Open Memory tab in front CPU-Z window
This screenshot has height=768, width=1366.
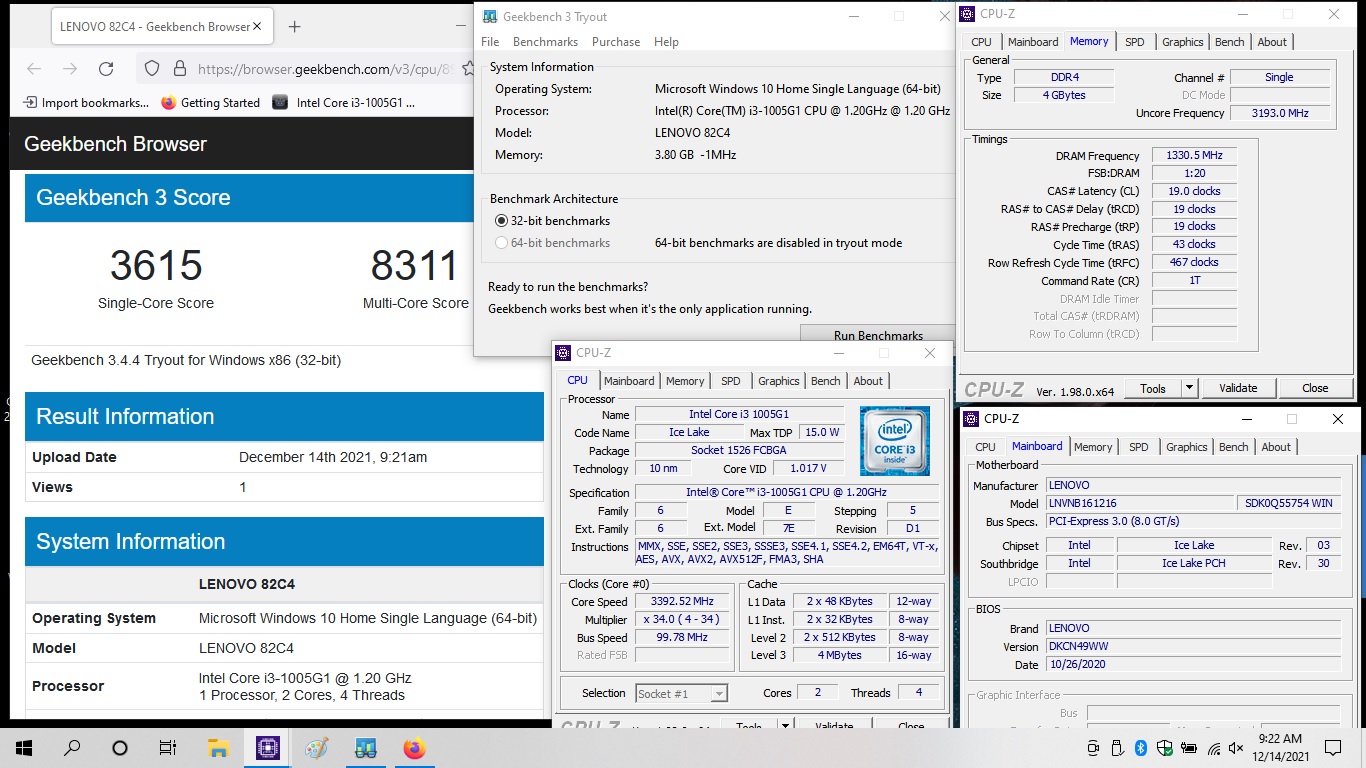[685, 381]
